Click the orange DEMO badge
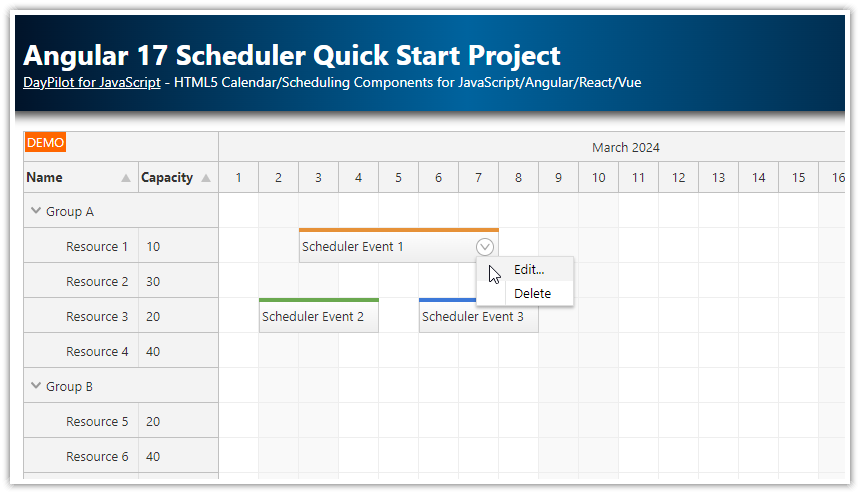This screenshot has width=860, height=494. [45, 143]
